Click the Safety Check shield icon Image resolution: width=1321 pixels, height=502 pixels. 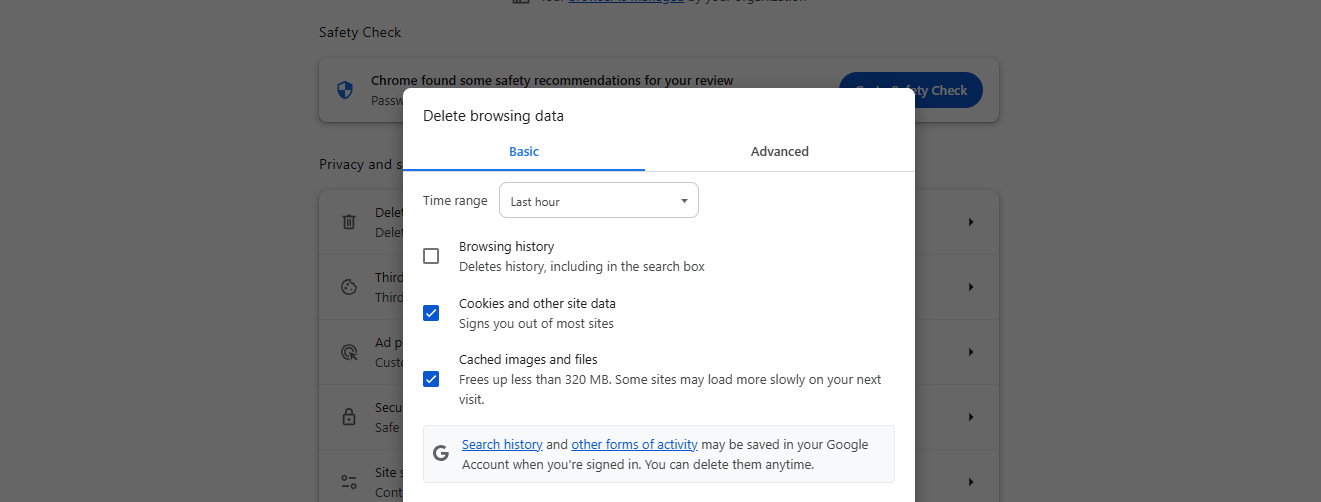[x=345, y=90]
